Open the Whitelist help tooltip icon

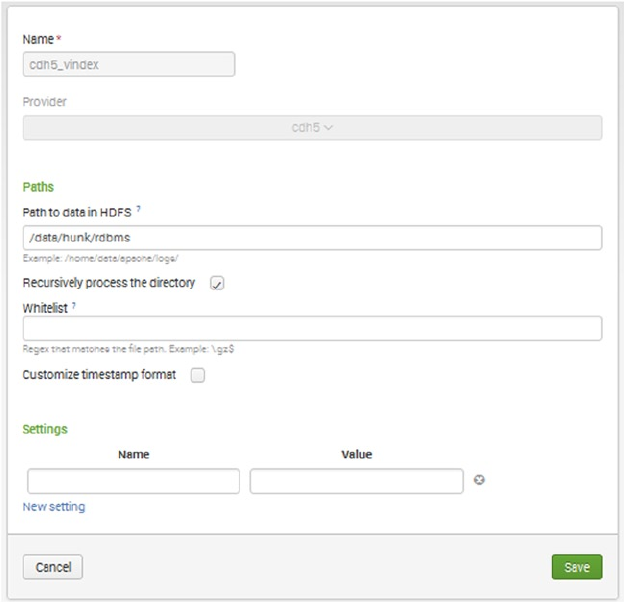[74, 306]
